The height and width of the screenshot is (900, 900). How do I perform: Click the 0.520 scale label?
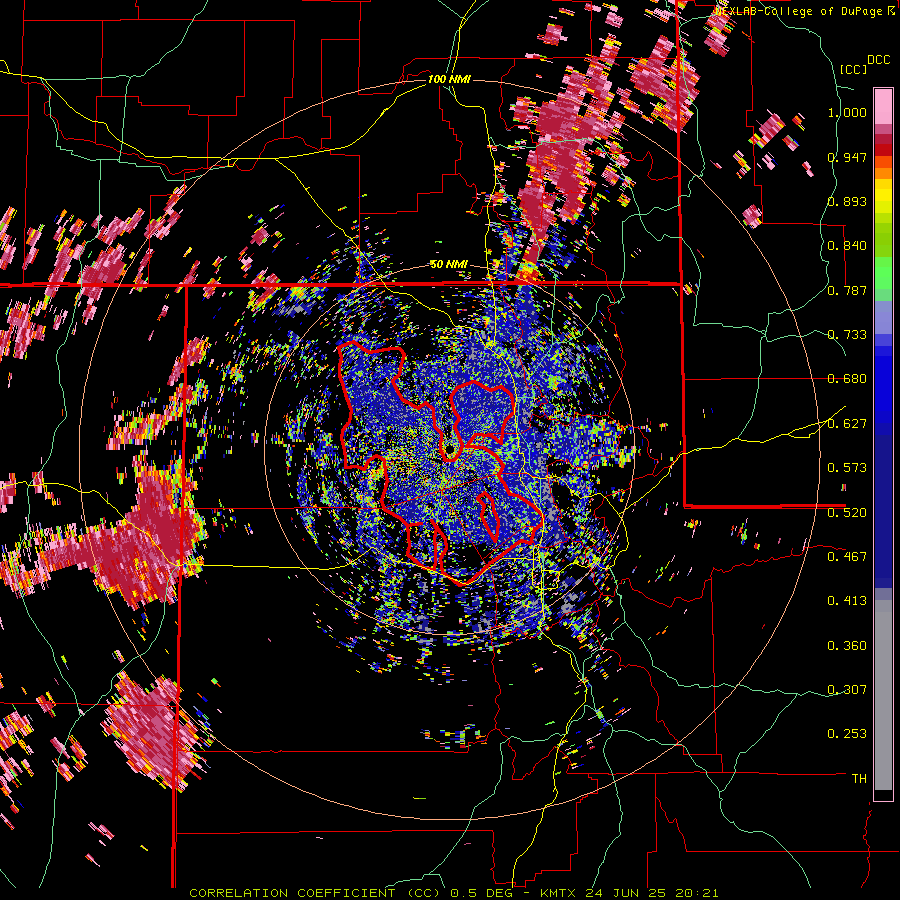[x=847, y=512]
